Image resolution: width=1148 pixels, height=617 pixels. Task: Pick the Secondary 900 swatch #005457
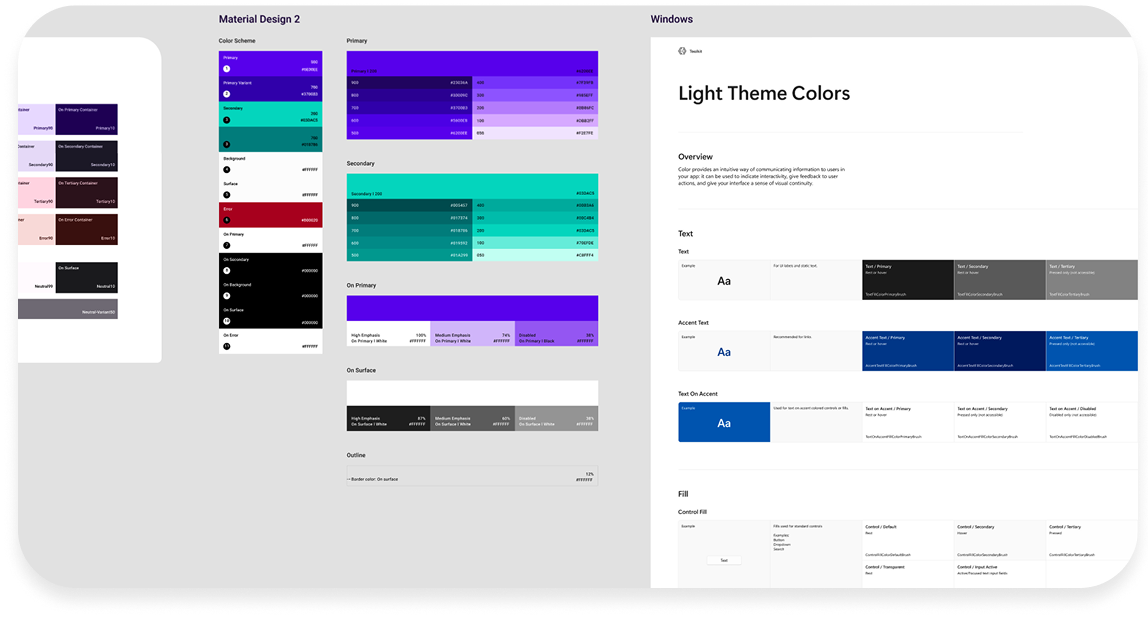point(409,205)
